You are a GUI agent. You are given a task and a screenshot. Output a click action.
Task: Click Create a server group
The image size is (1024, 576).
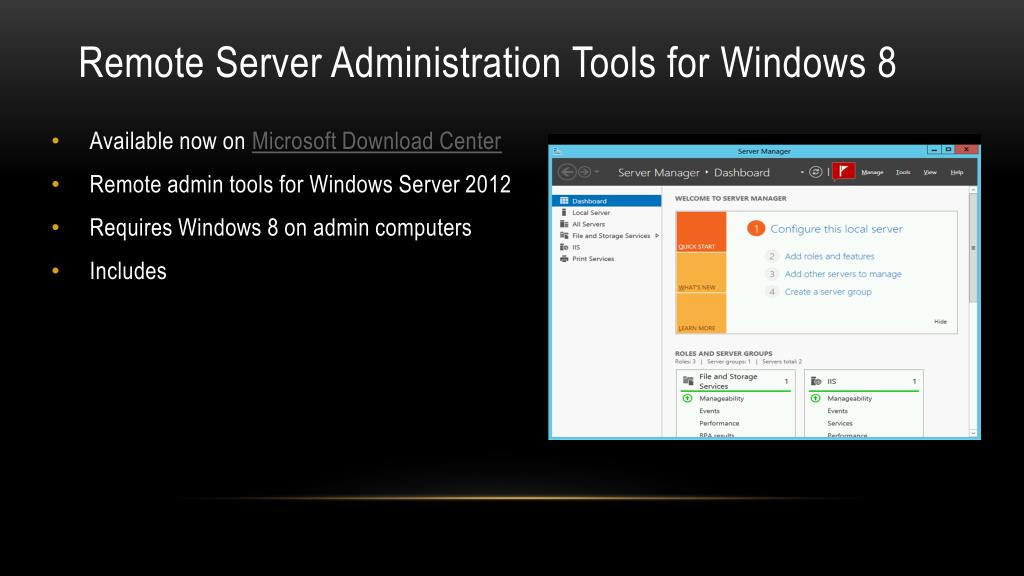828,291
